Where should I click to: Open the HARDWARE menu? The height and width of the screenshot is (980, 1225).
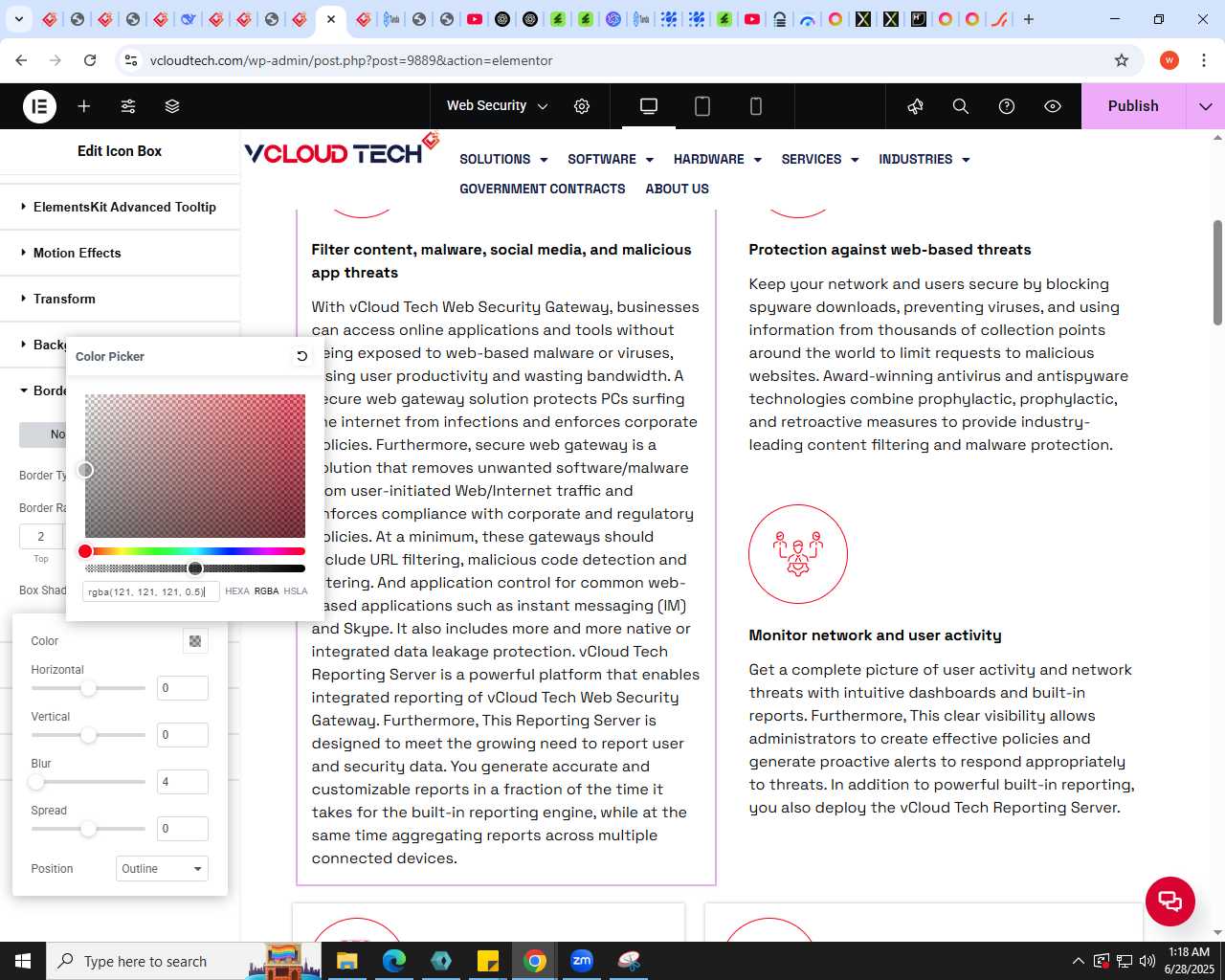pos(718,159)
